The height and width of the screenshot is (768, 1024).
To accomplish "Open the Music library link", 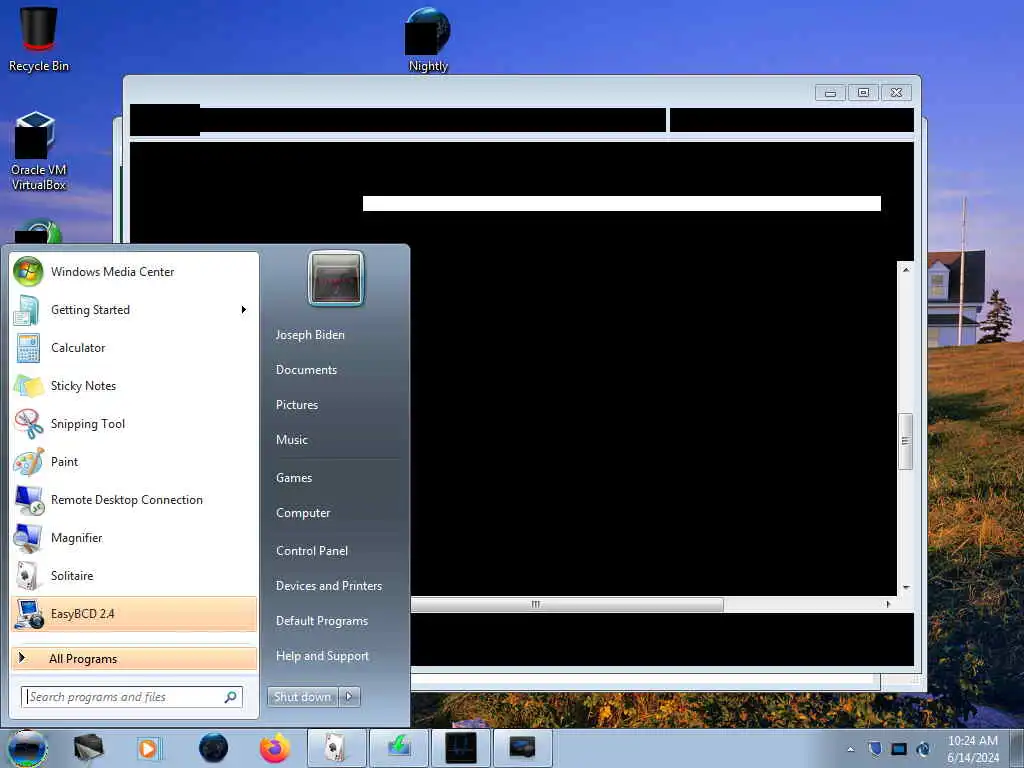I will coord(292,440).
